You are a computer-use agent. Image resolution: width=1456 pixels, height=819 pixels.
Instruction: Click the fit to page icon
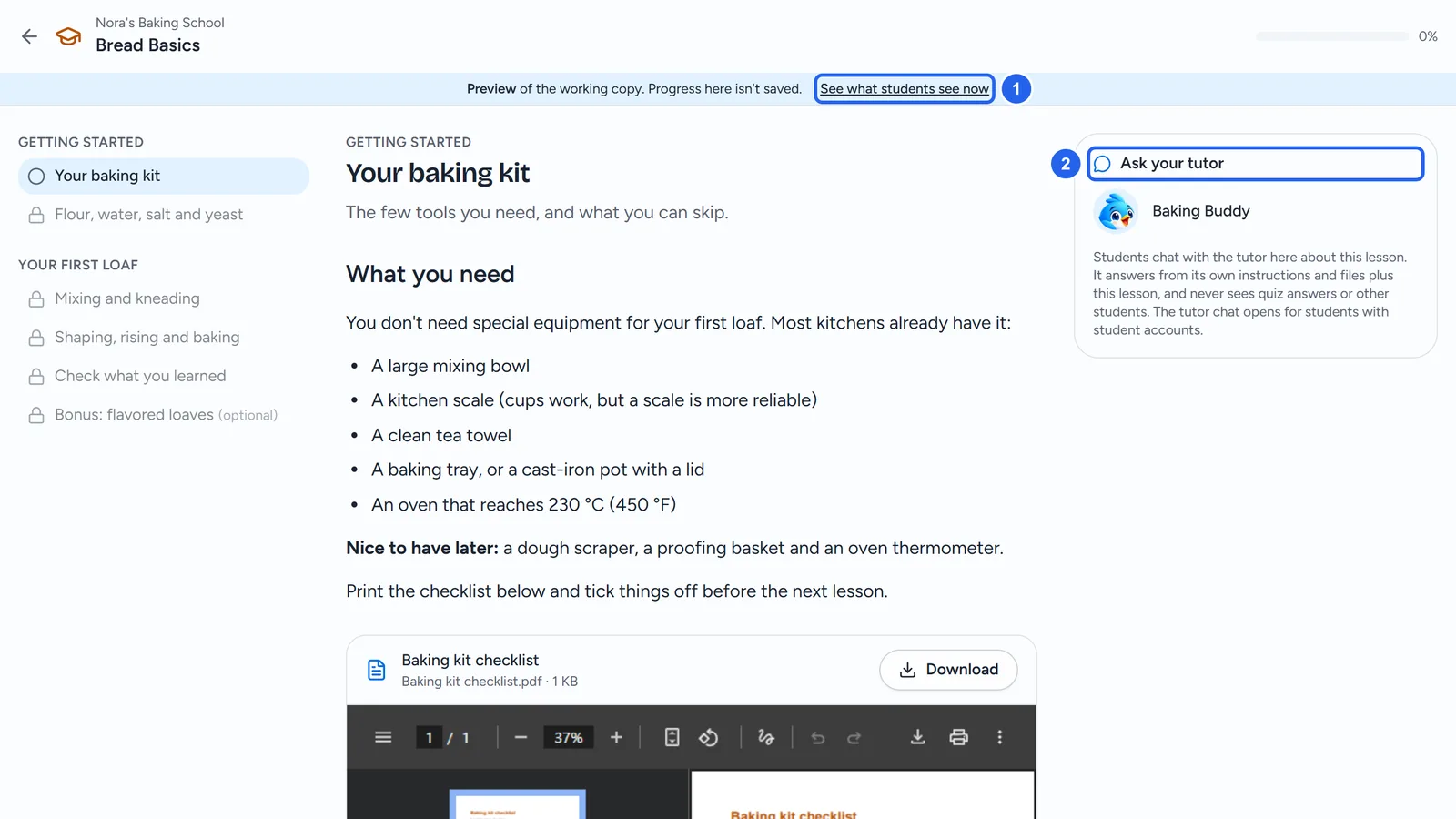[672, 737]
